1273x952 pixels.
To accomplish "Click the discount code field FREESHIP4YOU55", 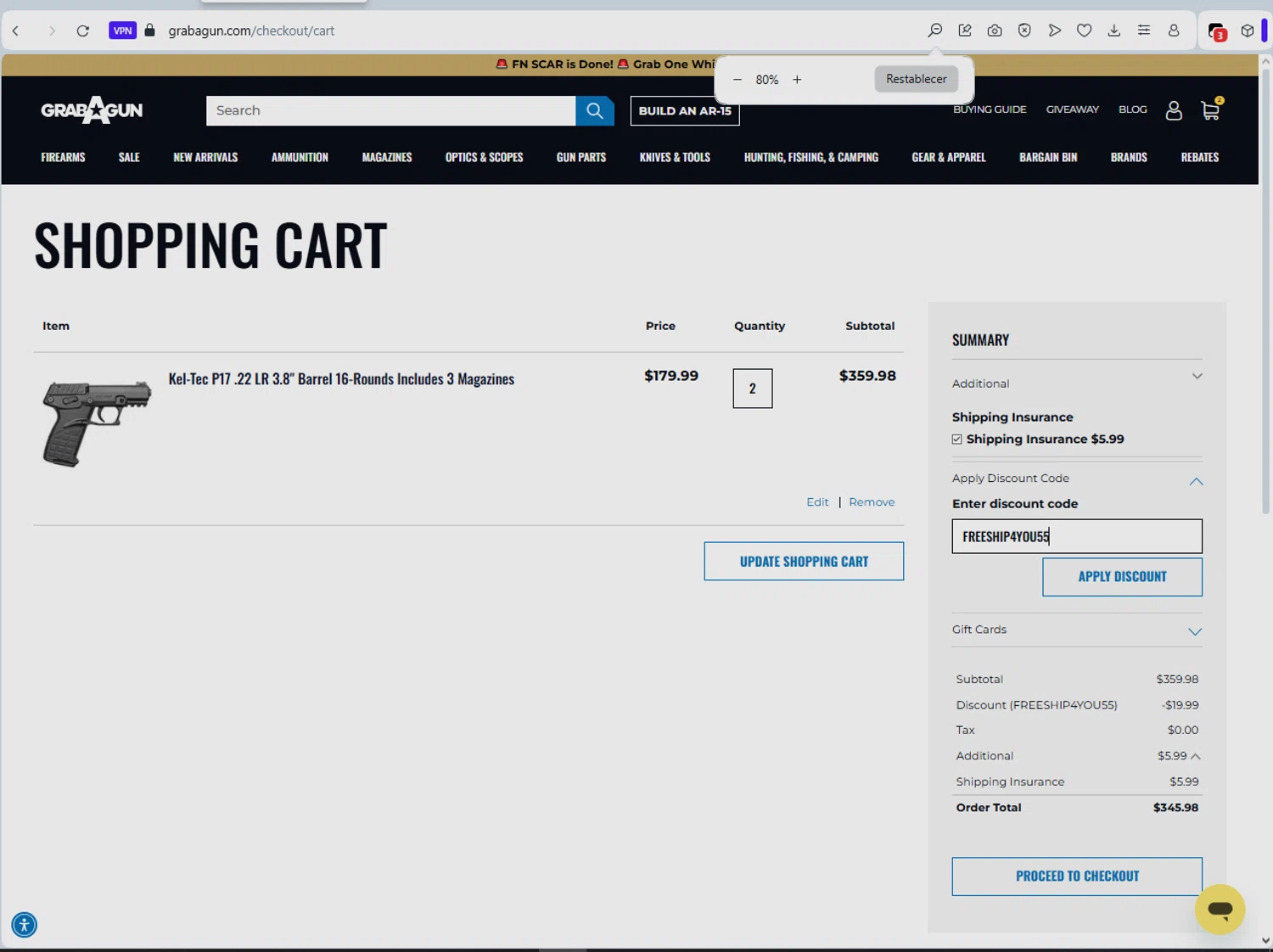I will (1077, 536).
